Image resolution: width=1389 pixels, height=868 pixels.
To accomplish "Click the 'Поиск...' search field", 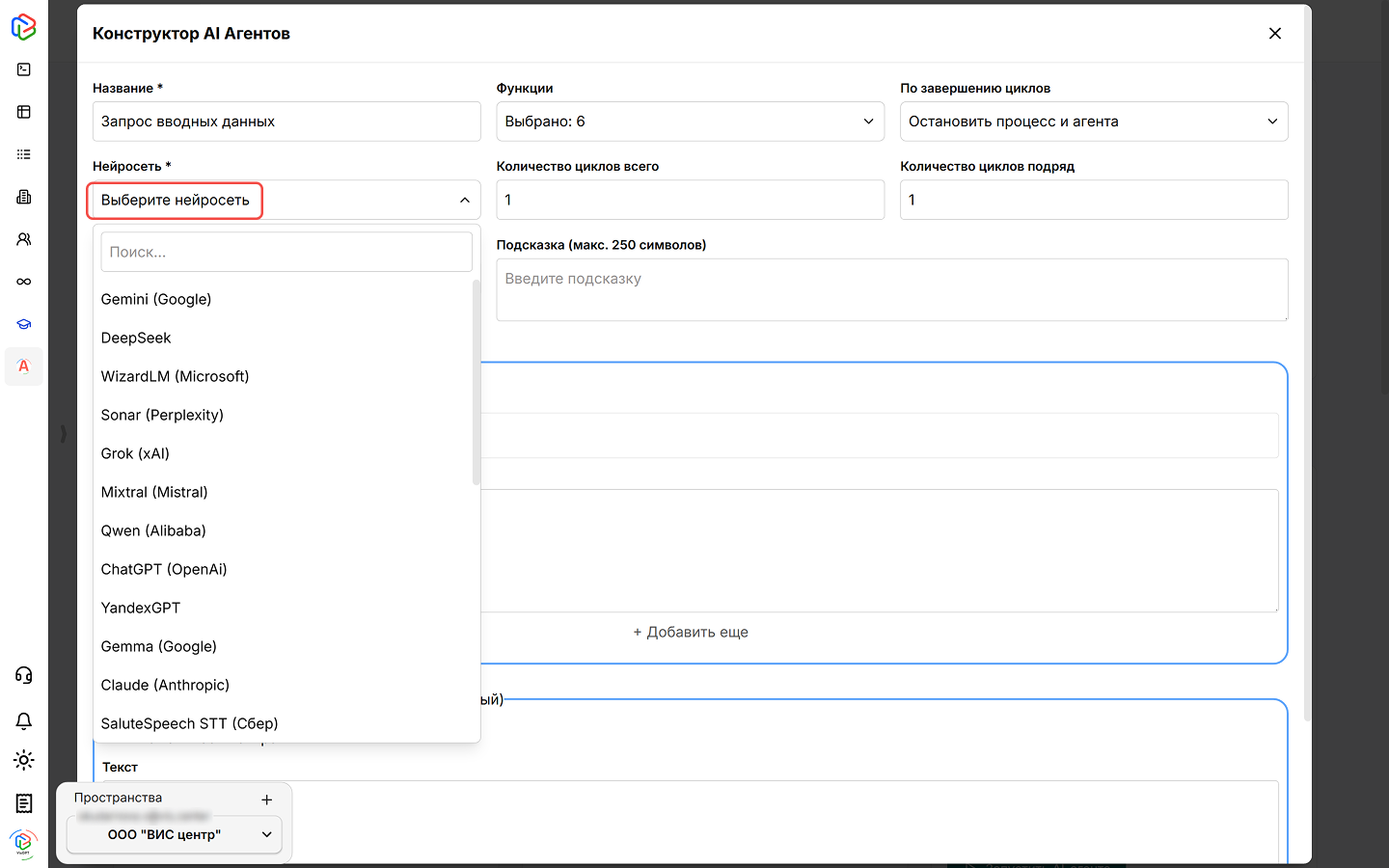I will [286, 252].
